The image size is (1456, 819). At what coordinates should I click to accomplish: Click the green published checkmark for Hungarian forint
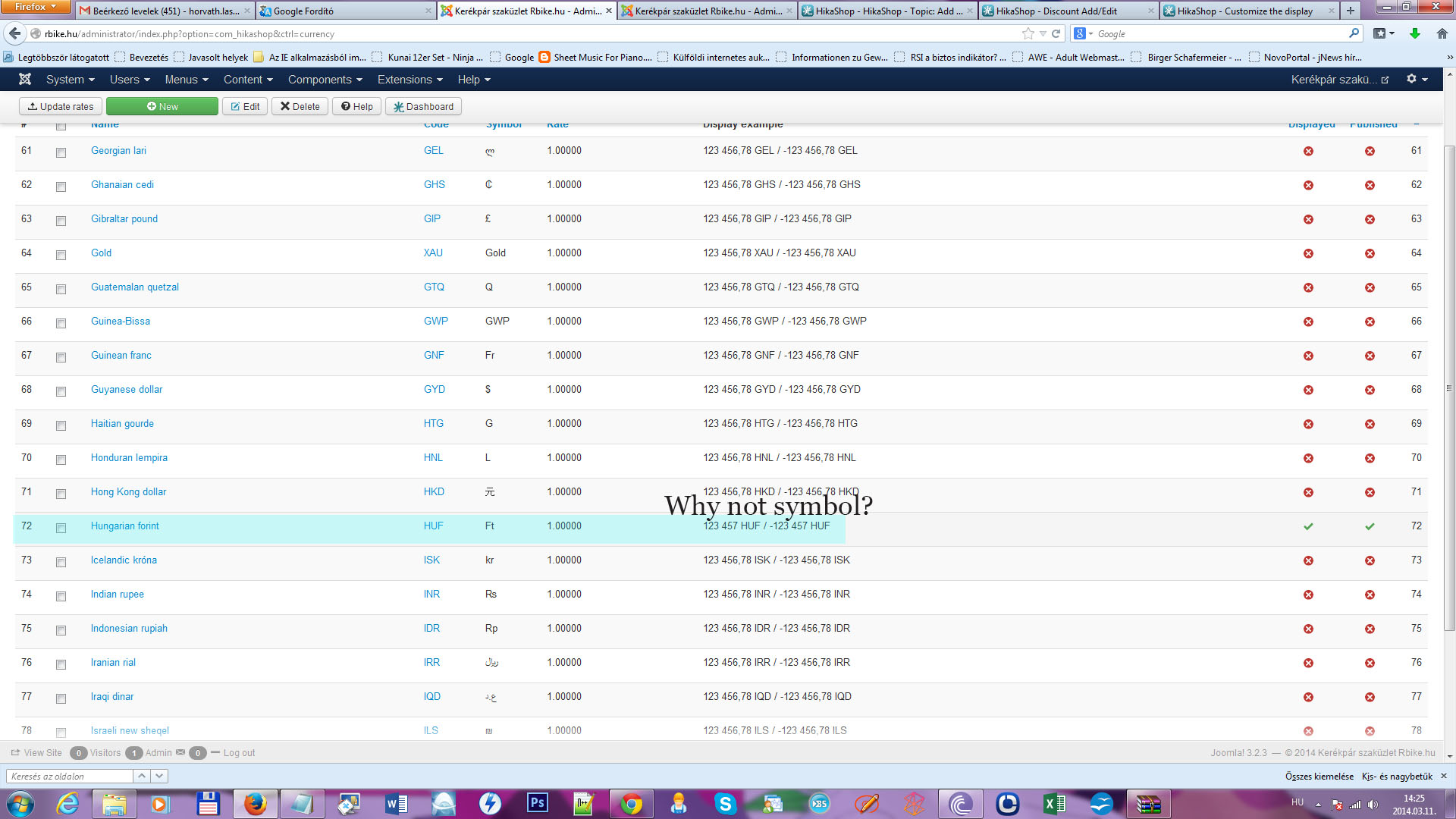point(1370,526)
